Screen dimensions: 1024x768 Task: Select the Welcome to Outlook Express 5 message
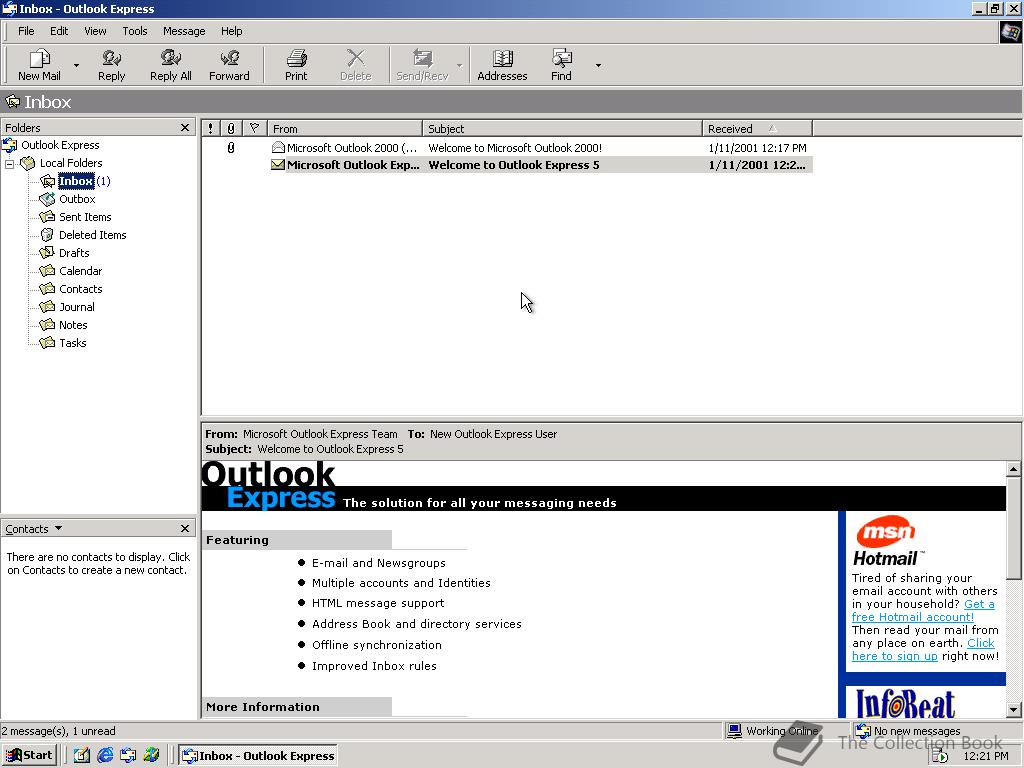[x=507, y=165]
